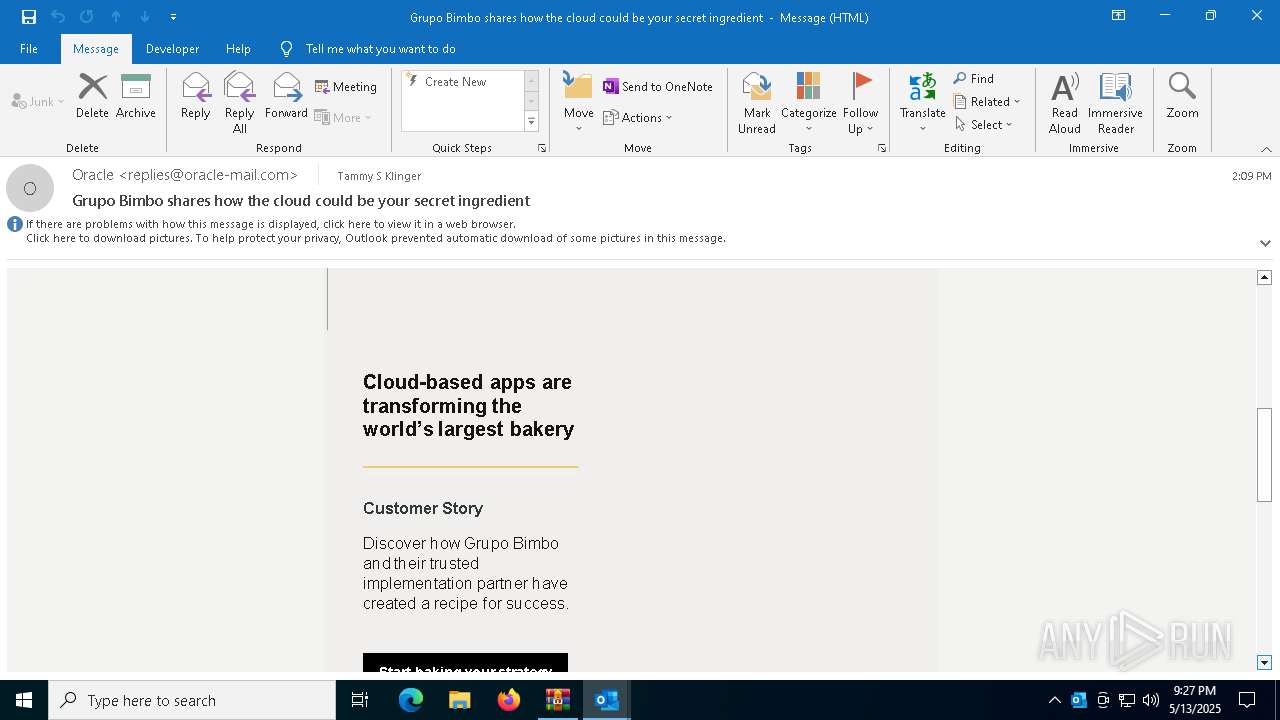The width and height of the screenshot is (1280, 720).
Task: Open the Zoom dialog
Action: pyautogui.click(x=1182, y=97)
